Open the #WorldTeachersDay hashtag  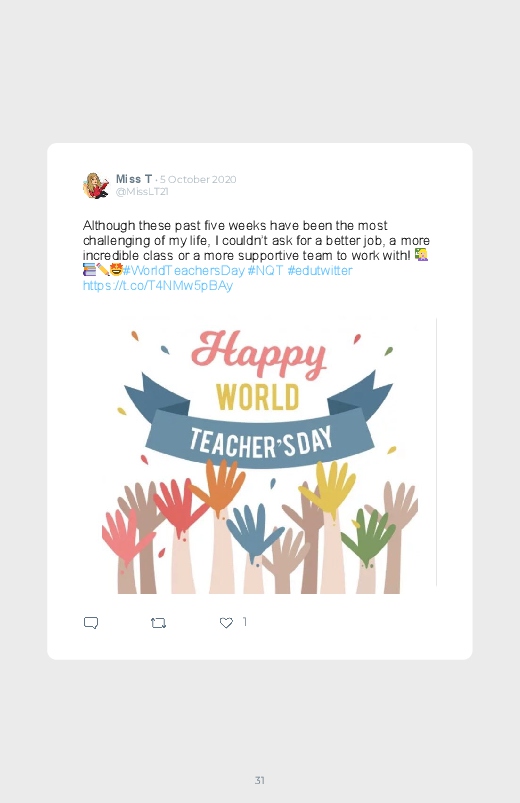click(x=183, y=270)
